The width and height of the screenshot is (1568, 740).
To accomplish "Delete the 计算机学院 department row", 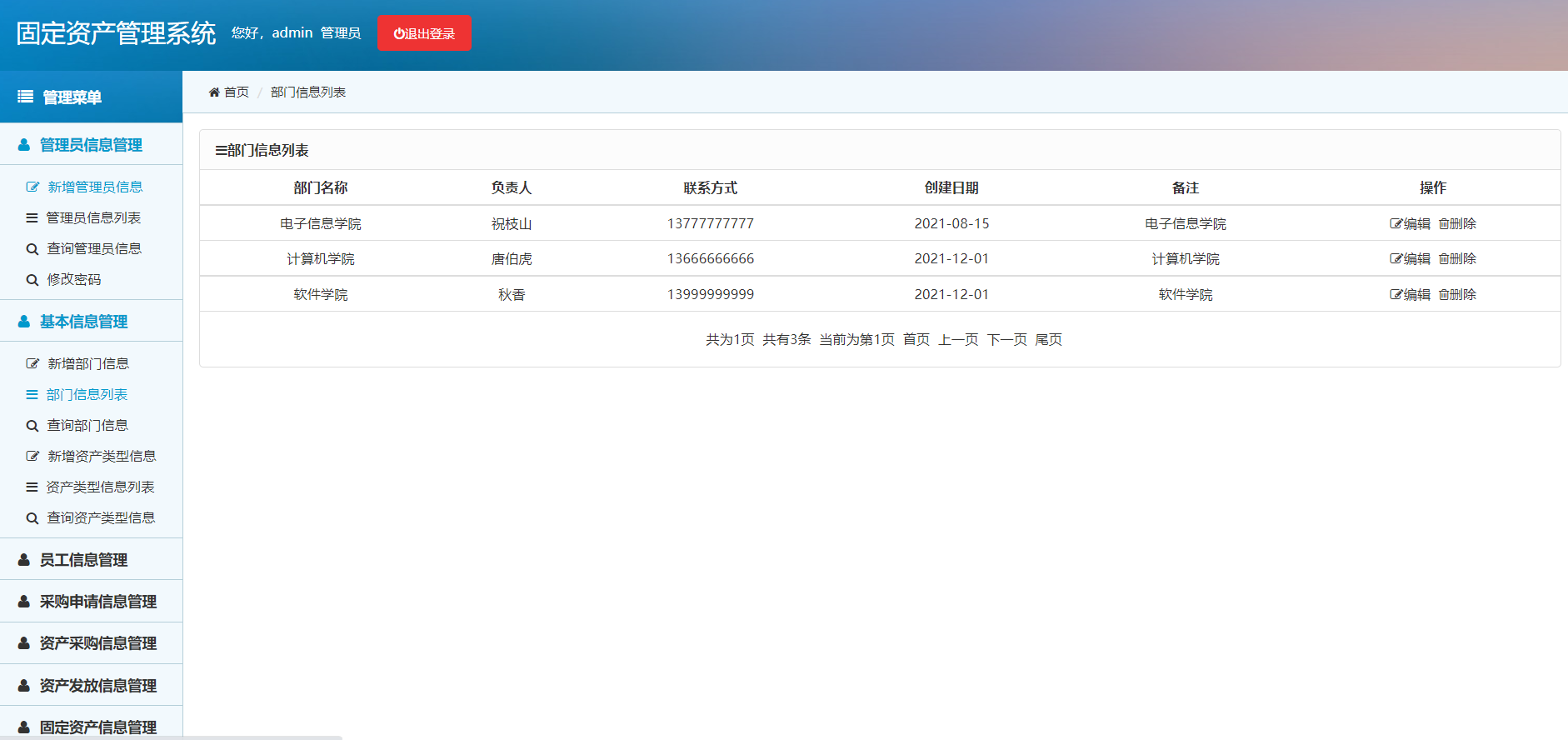I will point(1457,258).
